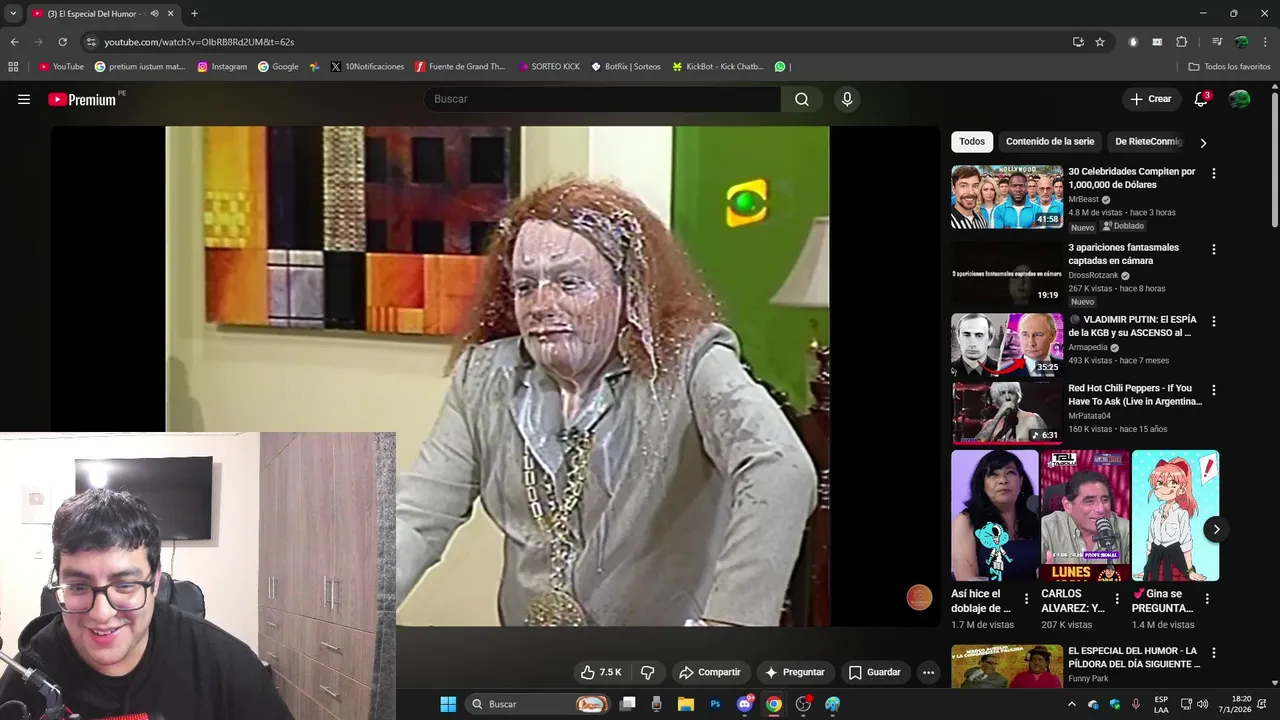View site information icon in address bar
This screenshot has height=720, width=1280.
(x=91, y=42)
